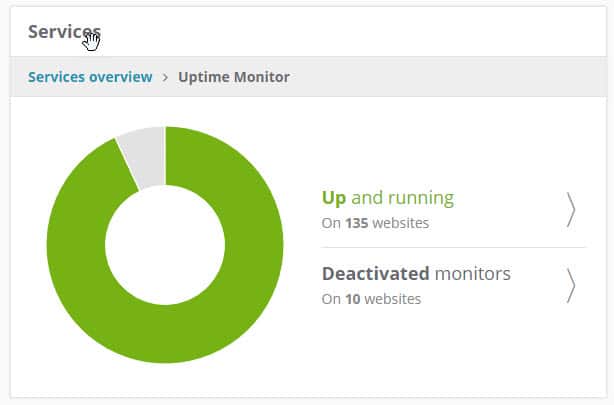Select the gray segment of donut chart
614x405 pixels.
point(146,157)
